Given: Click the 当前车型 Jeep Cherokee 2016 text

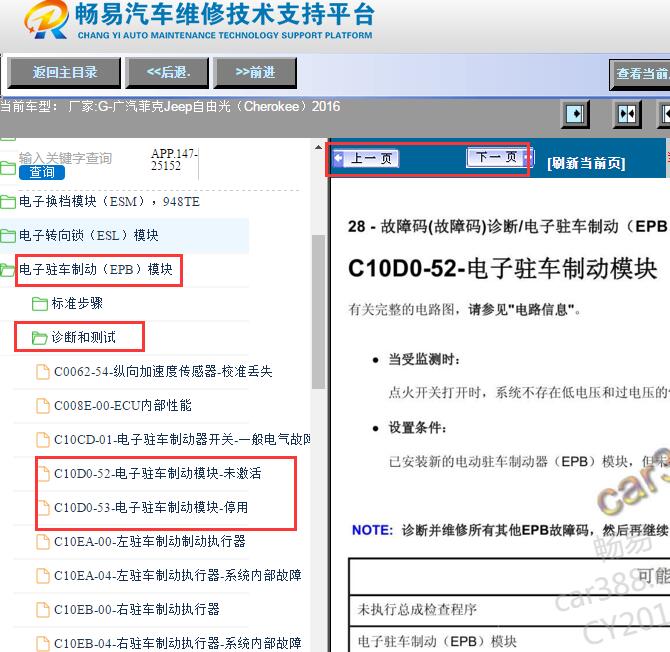Looking at the screenshot, I should (170, 106).
